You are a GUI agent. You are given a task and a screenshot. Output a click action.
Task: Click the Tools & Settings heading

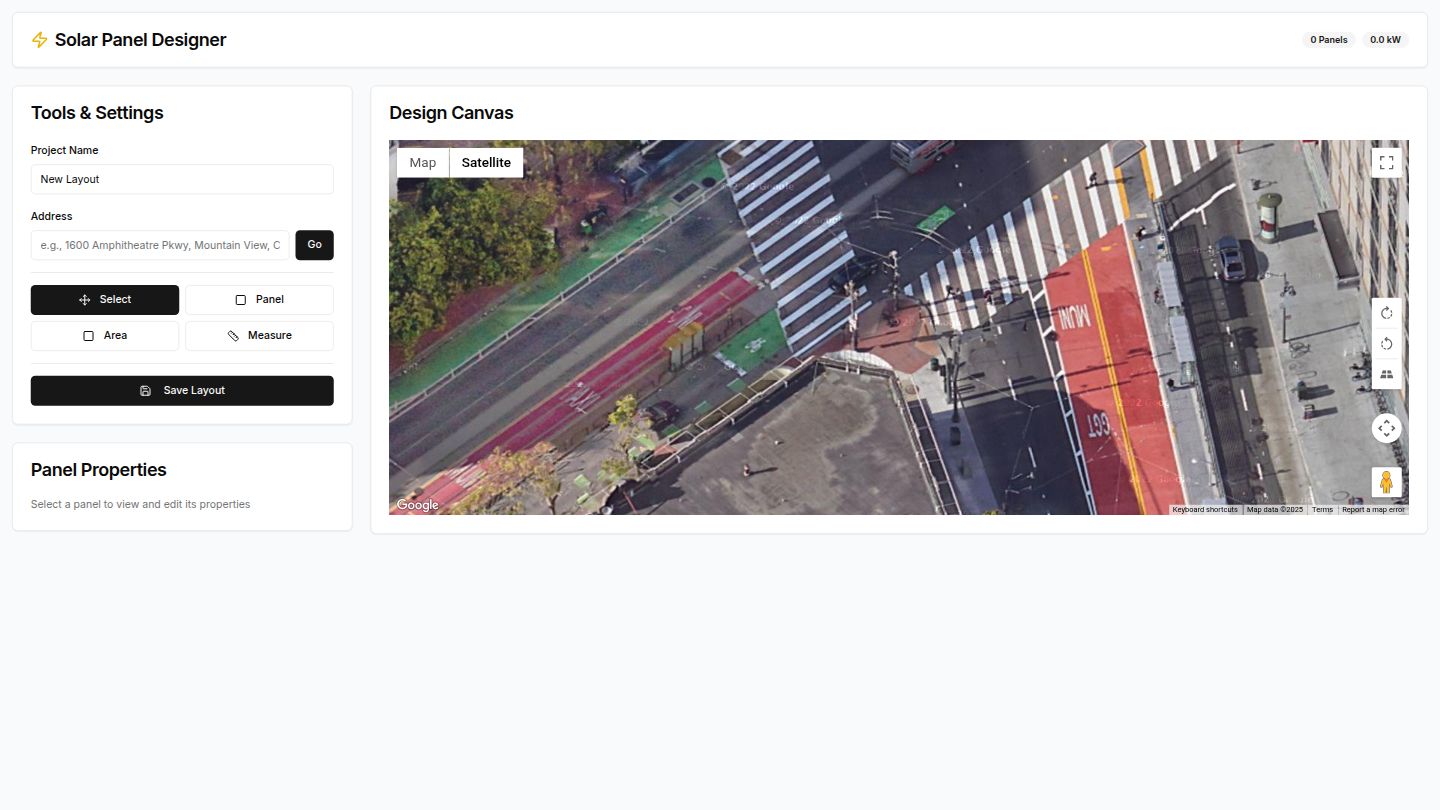click(97, 113)
